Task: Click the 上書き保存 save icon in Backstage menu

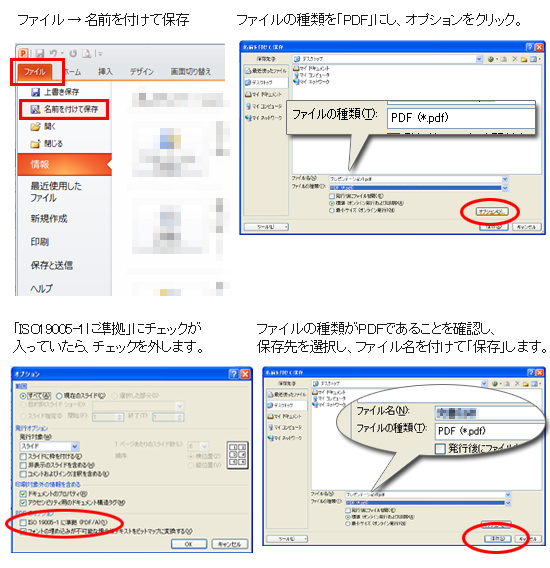Action: pos(36,92)
